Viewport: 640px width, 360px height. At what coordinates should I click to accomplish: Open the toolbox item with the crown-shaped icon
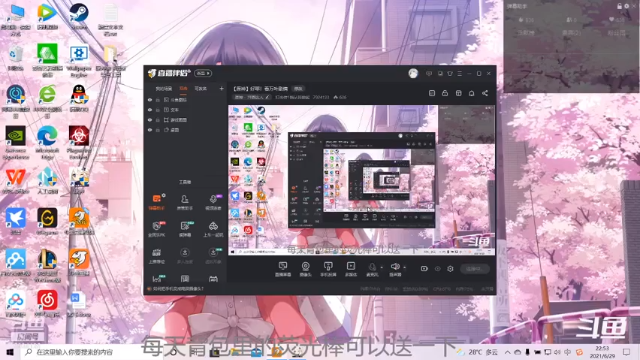(157, 256)
